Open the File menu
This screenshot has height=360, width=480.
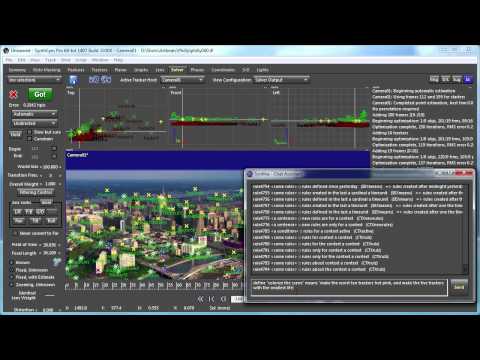coord(9,60)
